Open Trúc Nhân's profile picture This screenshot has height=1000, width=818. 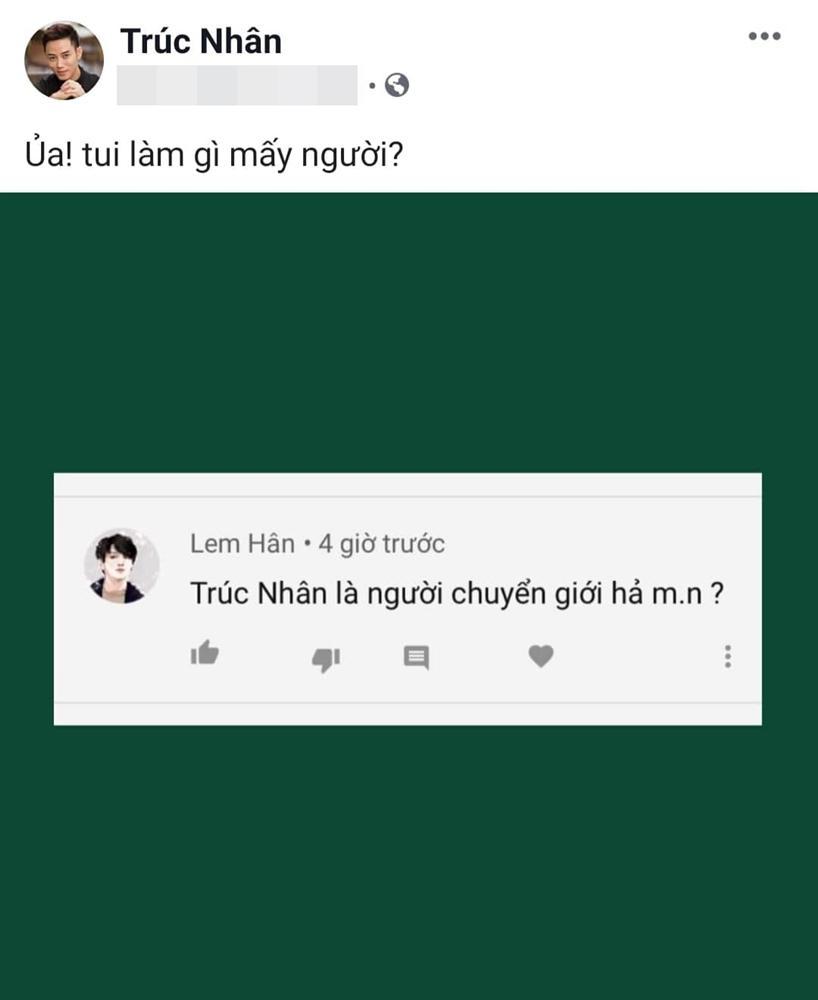coord(64,60)
